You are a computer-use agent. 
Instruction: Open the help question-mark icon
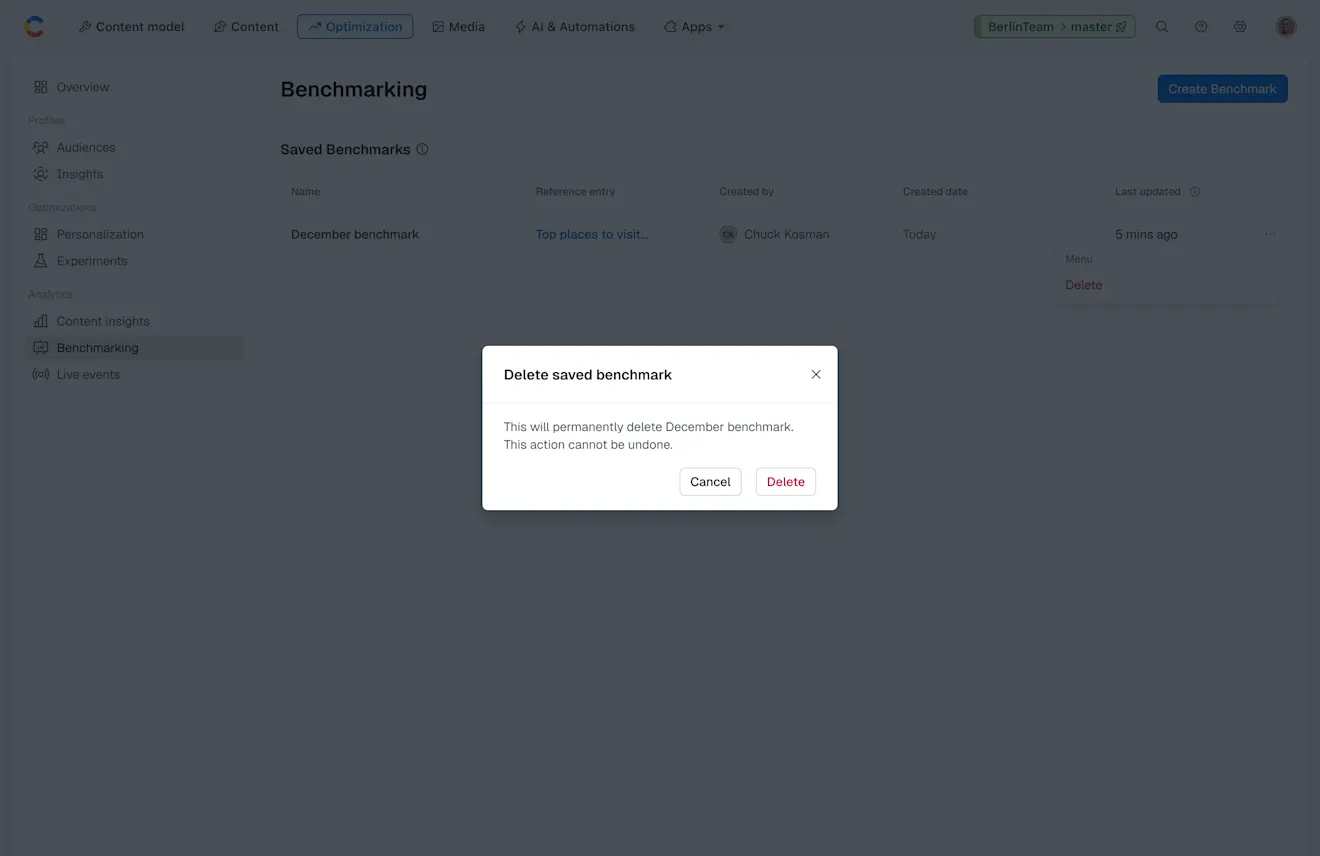coord(1201,26)
